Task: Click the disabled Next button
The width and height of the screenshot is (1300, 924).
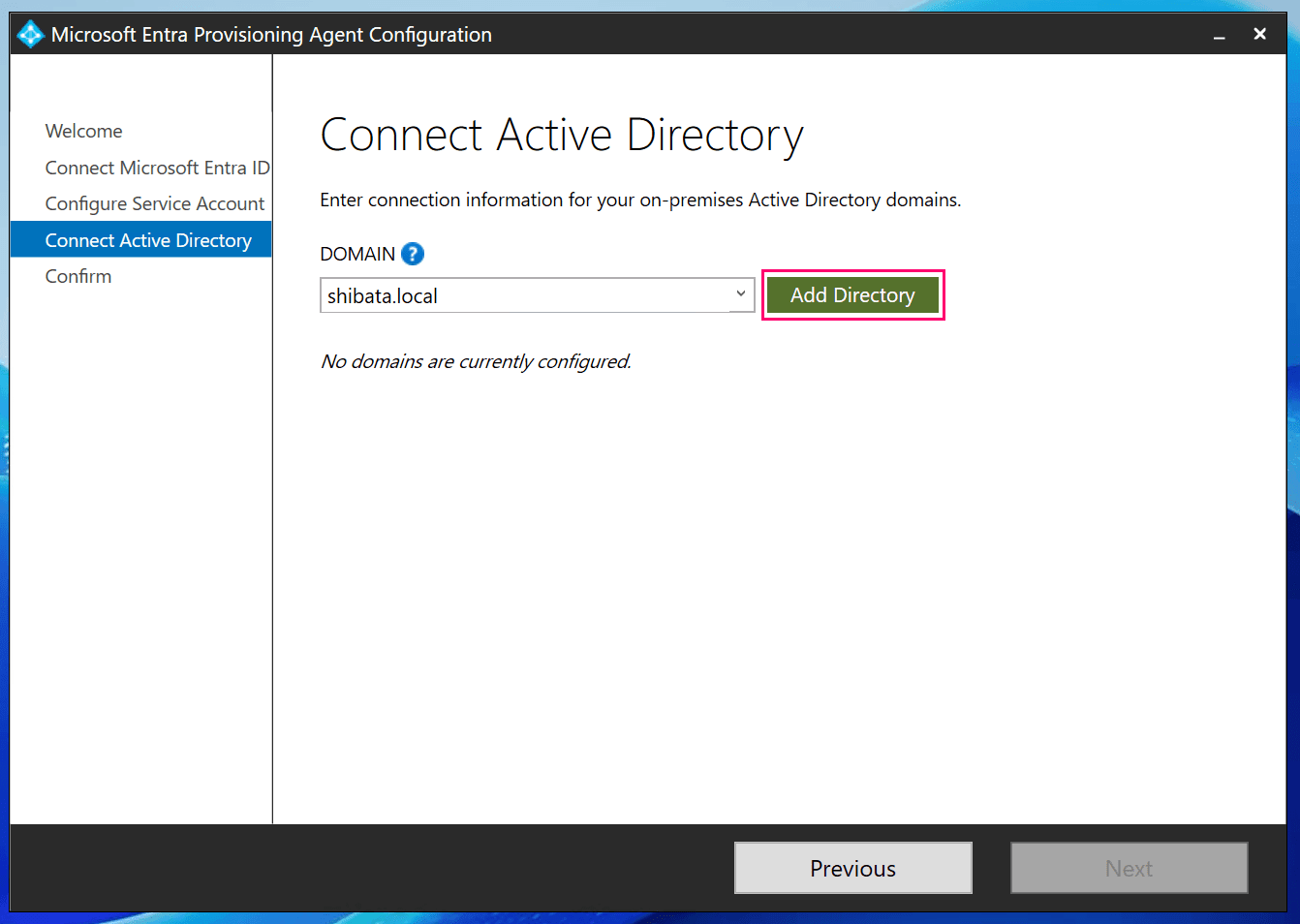Action: pyautogui.click(x=1130, y=868)
